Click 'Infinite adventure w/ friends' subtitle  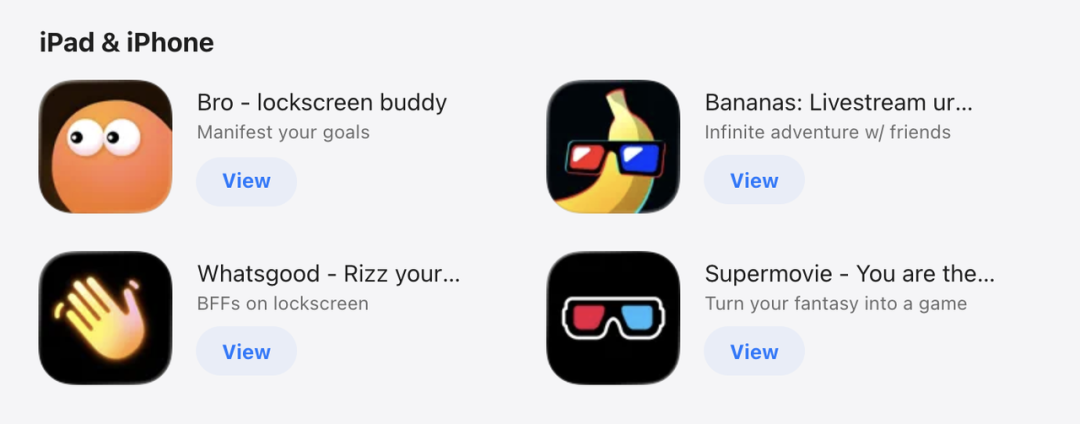click(828, 132)
